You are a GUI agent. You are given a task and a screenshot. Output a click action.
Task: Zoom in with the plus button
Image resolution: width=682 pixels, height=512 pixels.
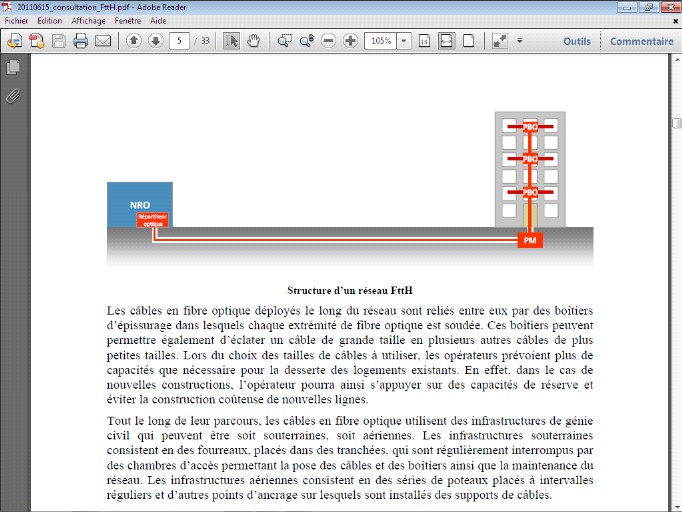[x=350, y=41]
